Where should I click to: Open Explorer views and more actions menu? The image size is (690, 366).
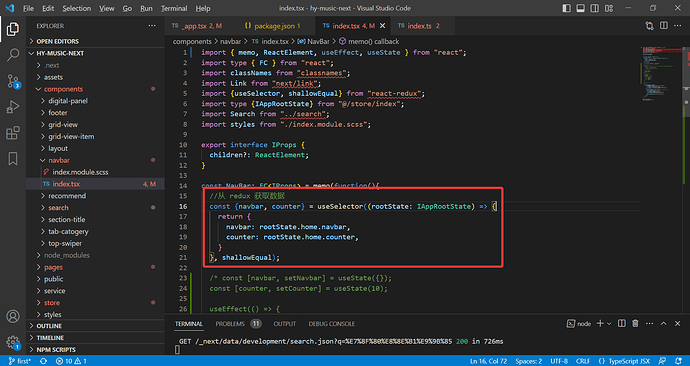152,26
